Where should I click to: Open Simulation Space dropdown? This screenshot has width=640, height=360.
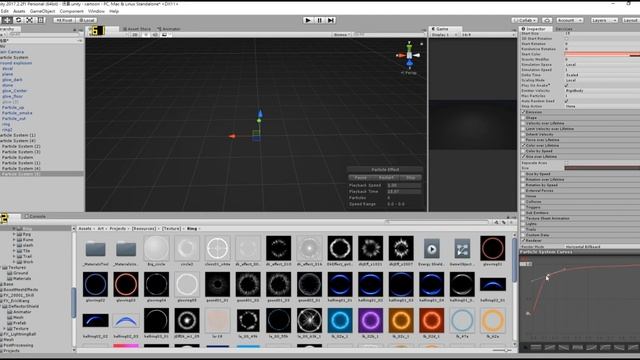coord(602,64)
